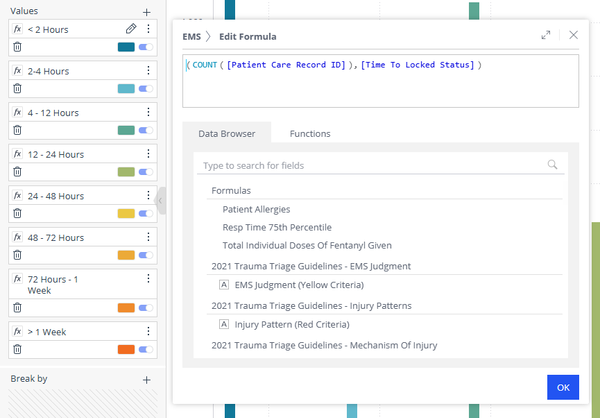Open the three-dot menu for 48 - 72 Hours
This screenshot has height=418, width=600.
148,238
